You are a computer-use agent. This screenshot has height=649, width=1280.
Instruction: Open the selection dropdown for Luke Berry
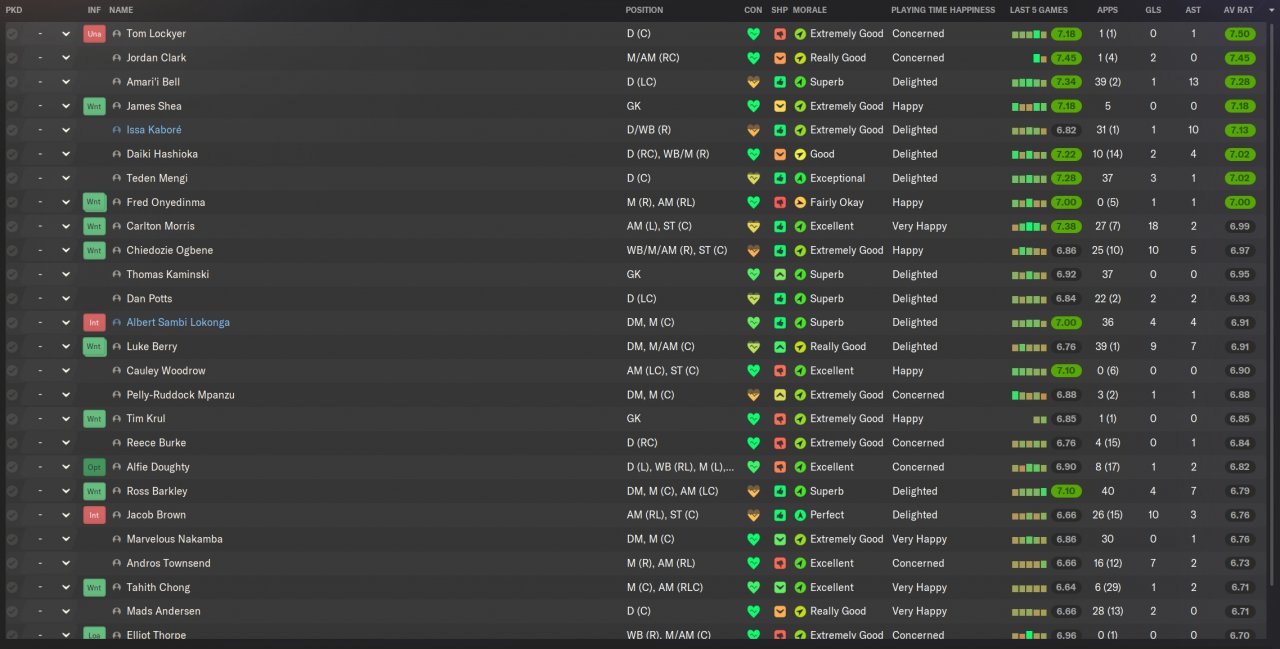(x=66, y=347)
